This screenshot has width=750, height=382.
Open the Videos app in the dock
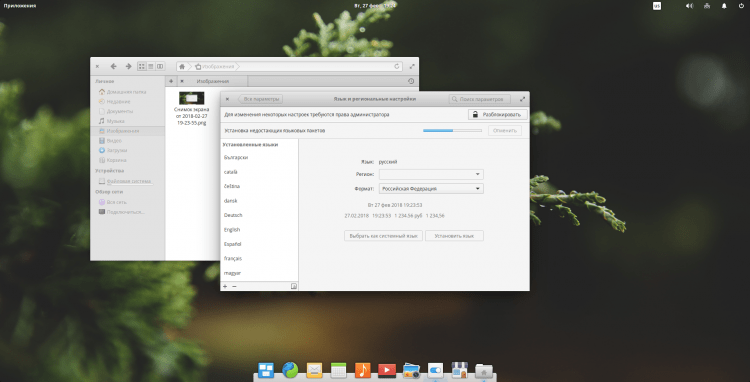point(386,371)
